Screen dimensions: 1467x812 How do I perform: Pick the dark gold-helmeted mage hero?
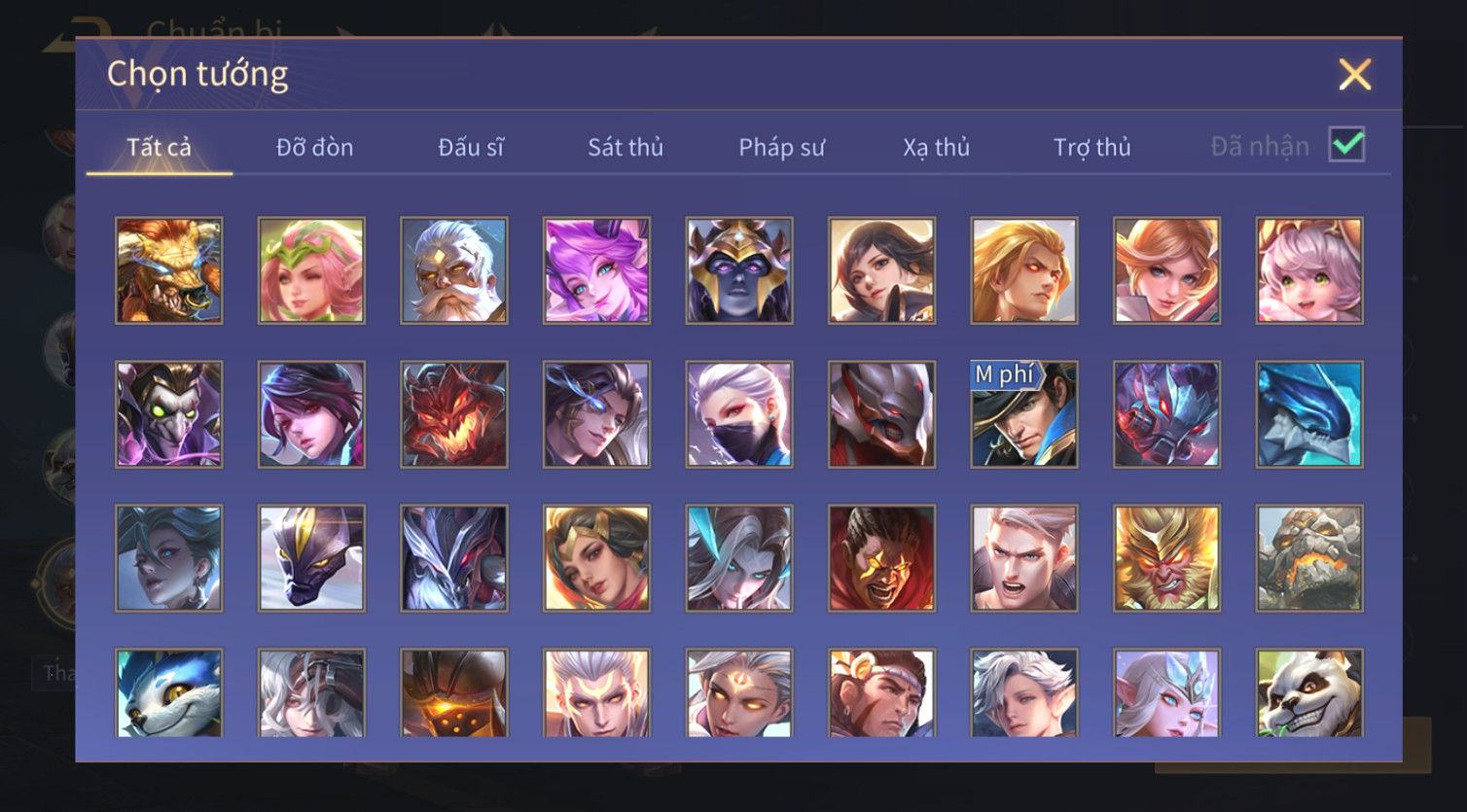tap(739, 270)
